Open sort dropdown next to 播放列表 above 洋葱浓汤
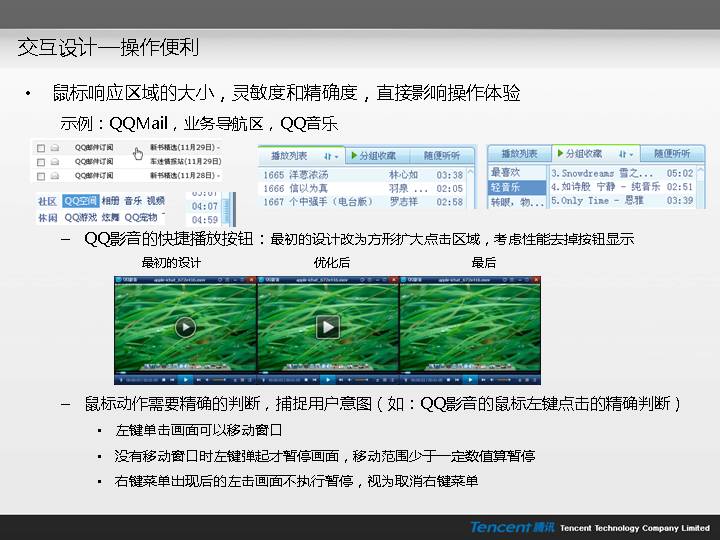The height and width of the screenshot is (540, 720). click(329, 156)
